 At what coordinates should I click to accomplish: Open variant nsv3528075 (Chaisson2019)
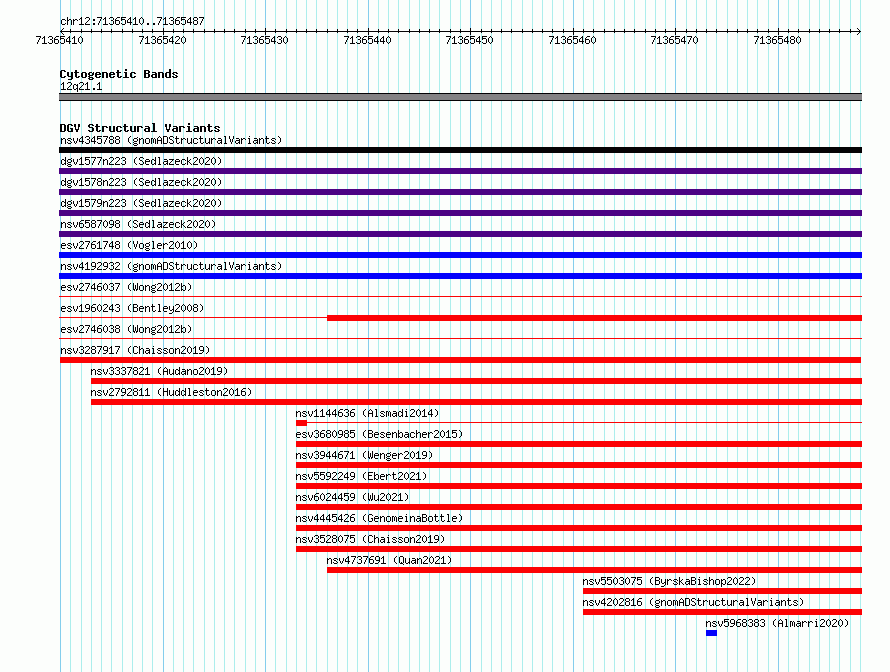coord(370,539)
